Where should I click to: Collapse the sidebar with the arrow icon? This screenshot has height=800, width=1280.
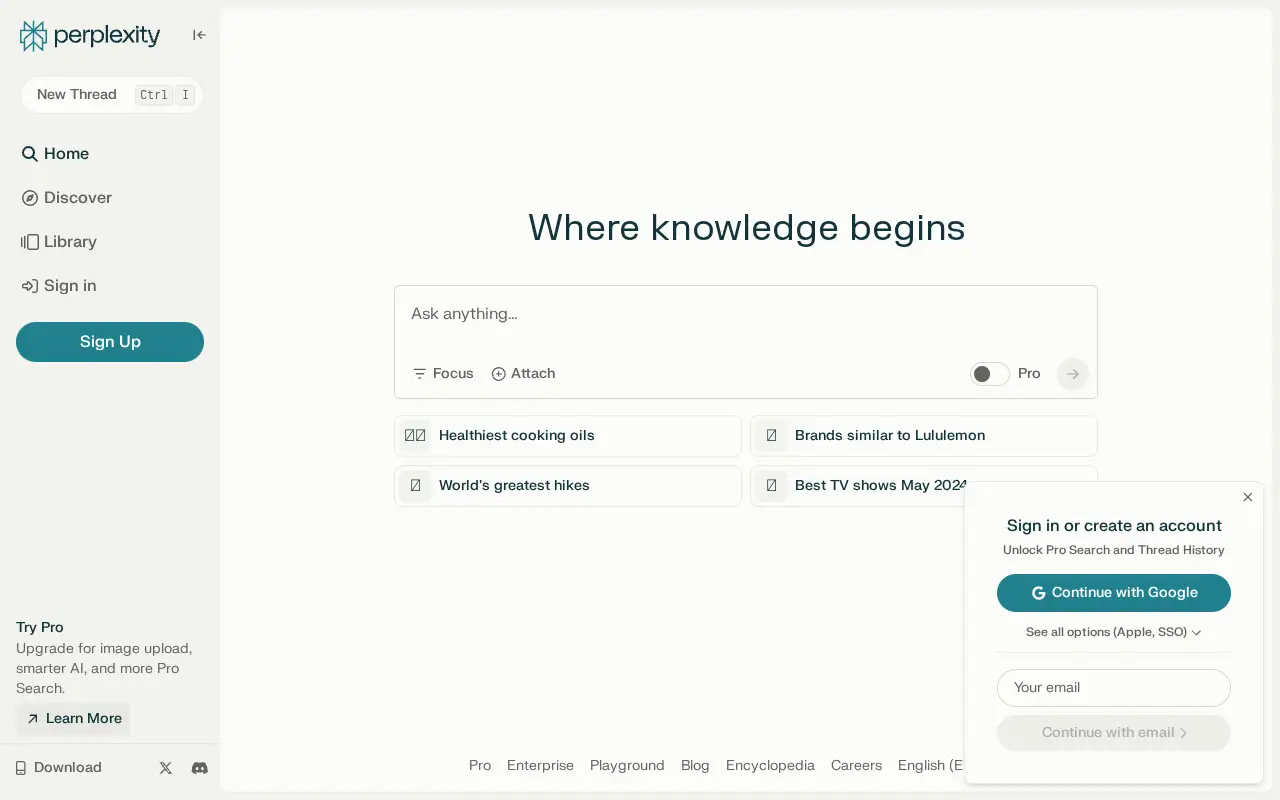199,35
